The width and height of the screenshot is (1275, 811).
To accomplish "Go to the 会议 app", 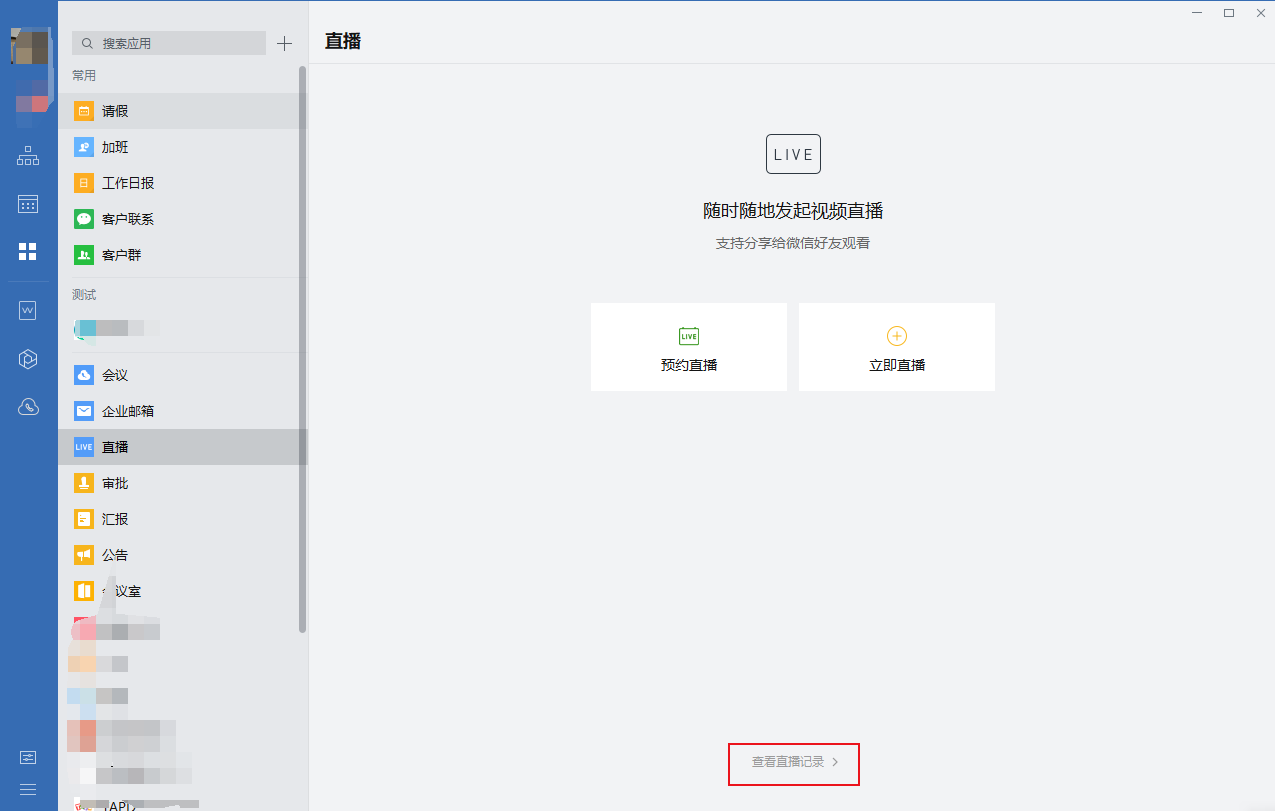I will [115, 375].
